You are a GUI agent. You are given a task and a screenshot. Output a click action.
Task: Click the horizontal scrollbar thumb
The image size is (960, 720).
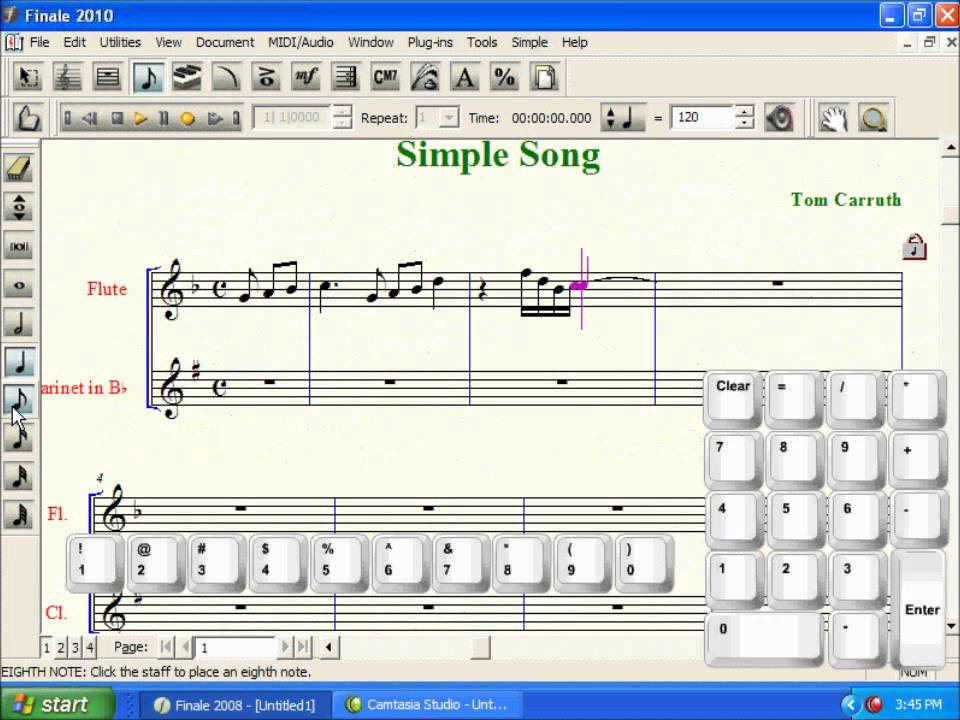pos(480,647)
